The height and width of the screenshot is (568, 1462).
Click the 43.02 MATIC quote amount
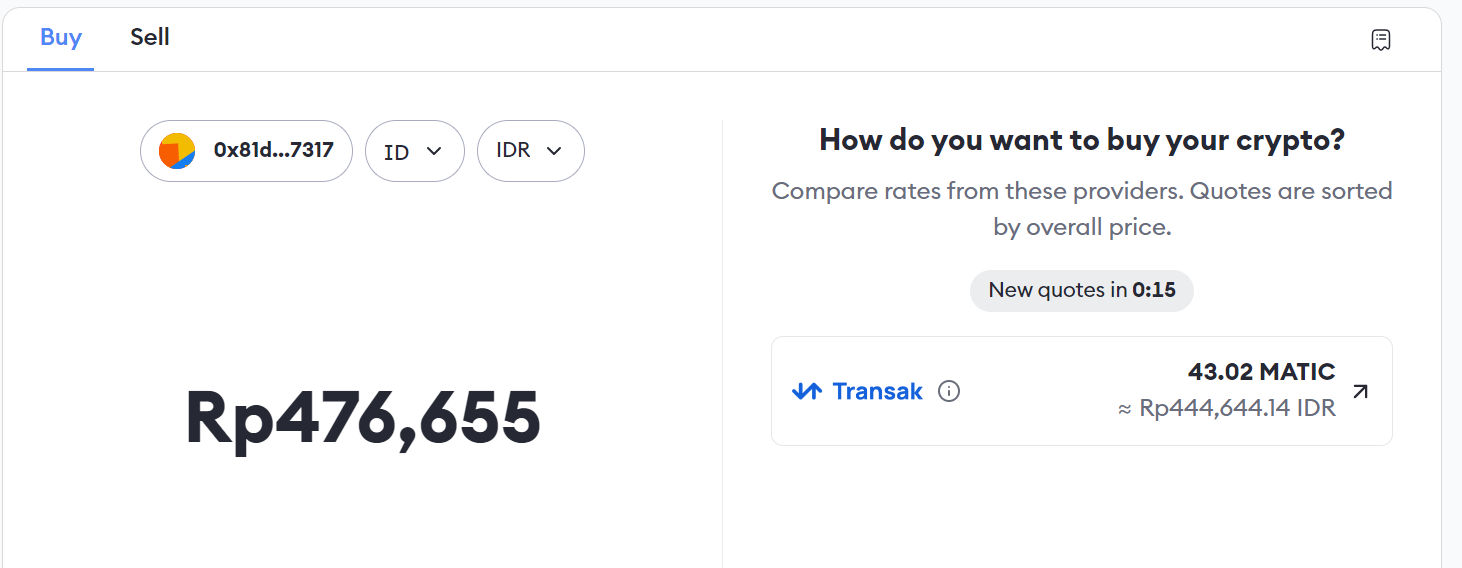pos(1261,372)
